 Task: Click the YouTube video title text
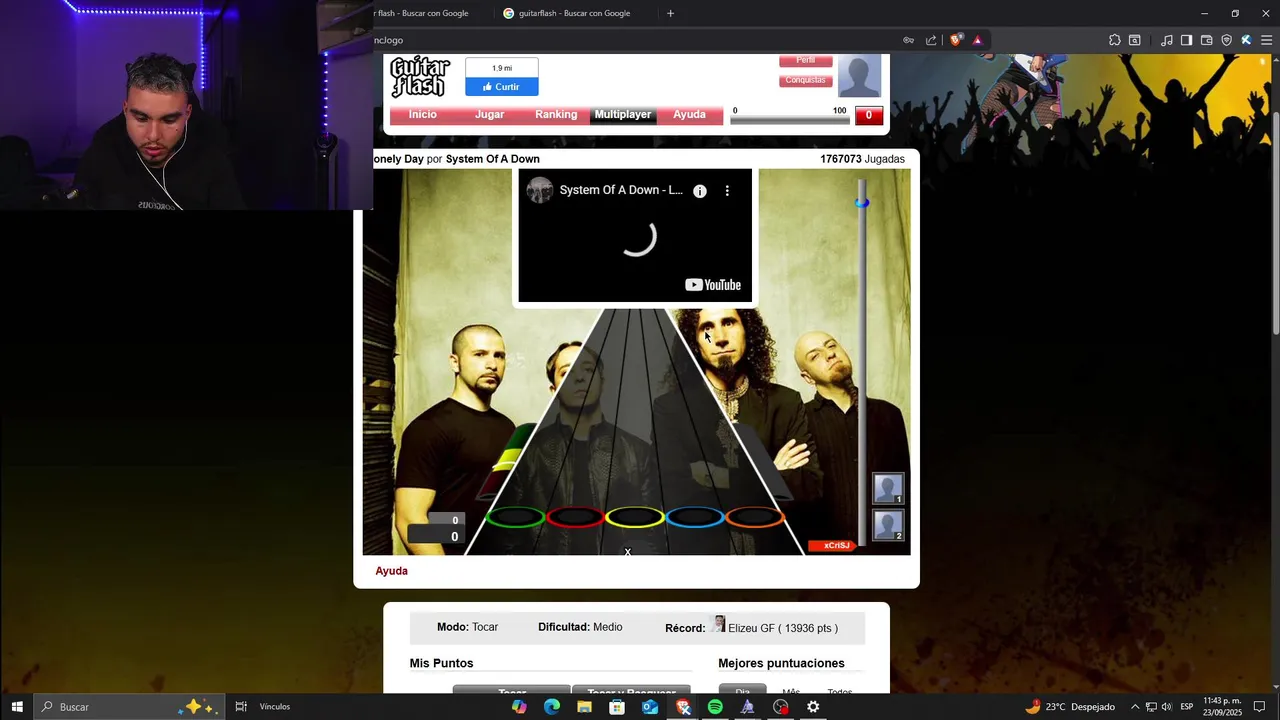(x=621, y=190)
